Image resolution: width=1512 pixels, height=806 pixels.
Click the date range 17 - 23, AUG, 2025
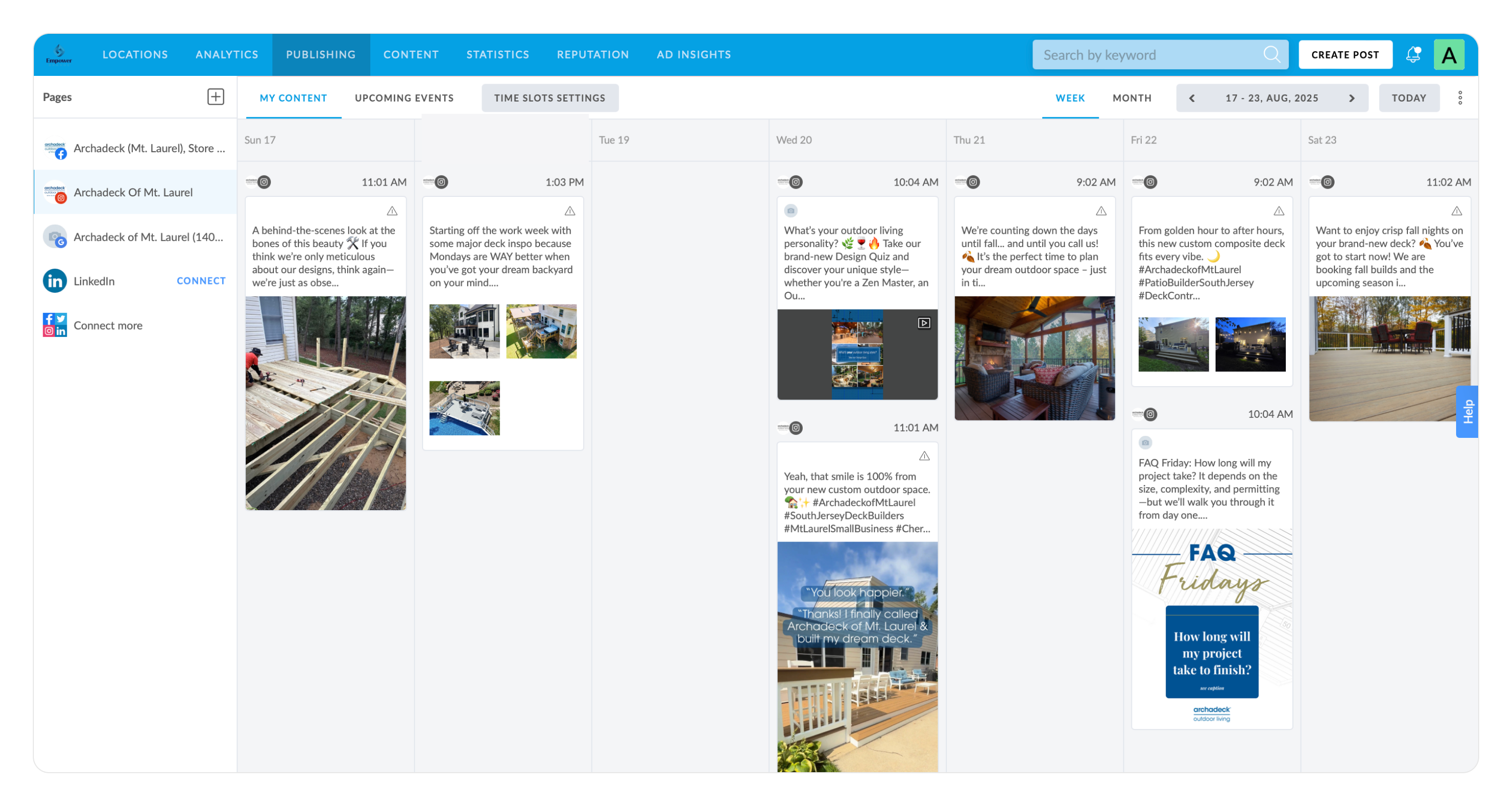pos(1271,98)
